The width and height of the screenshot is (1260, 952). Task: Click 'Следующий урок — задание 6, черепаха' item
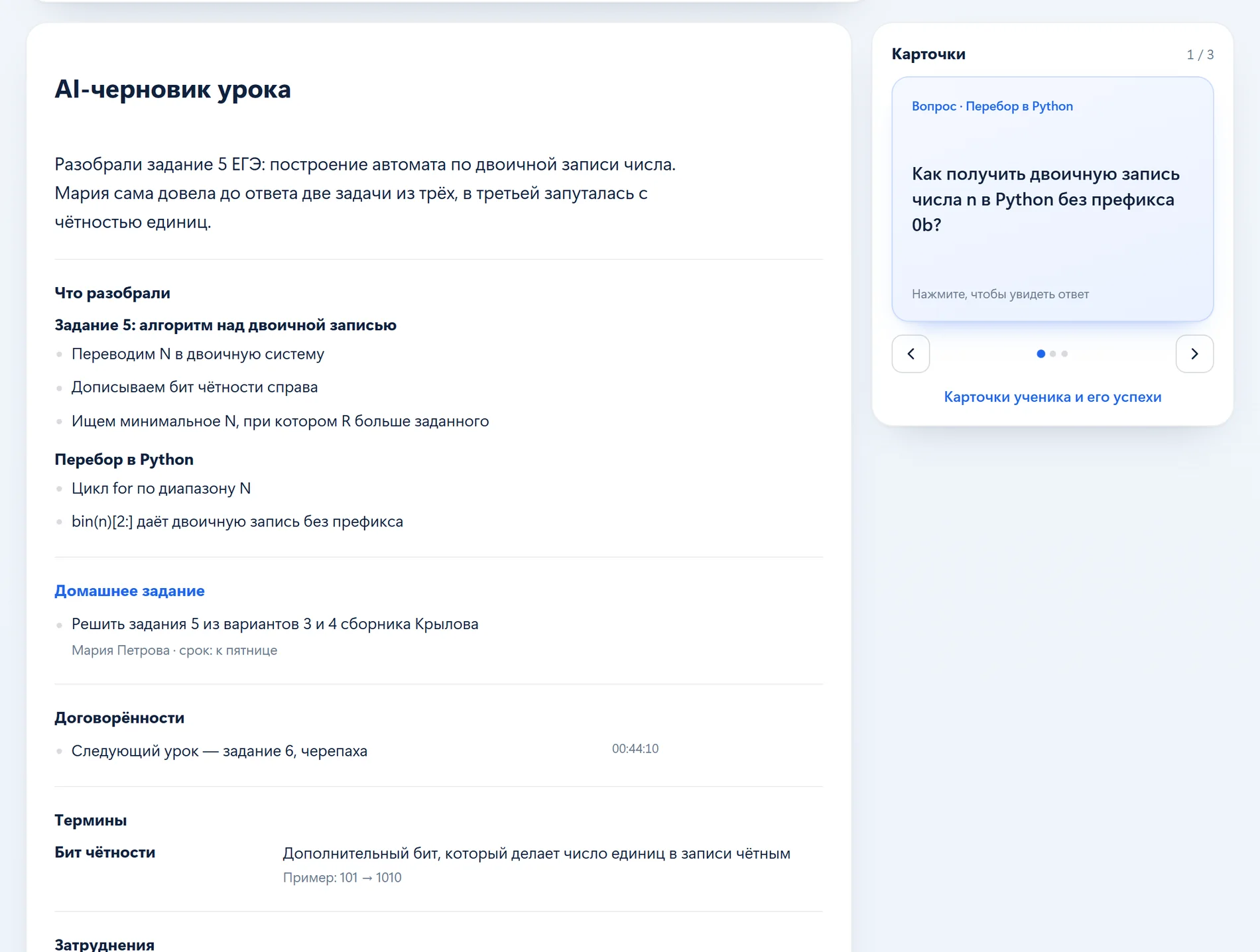tap(220, 751)
